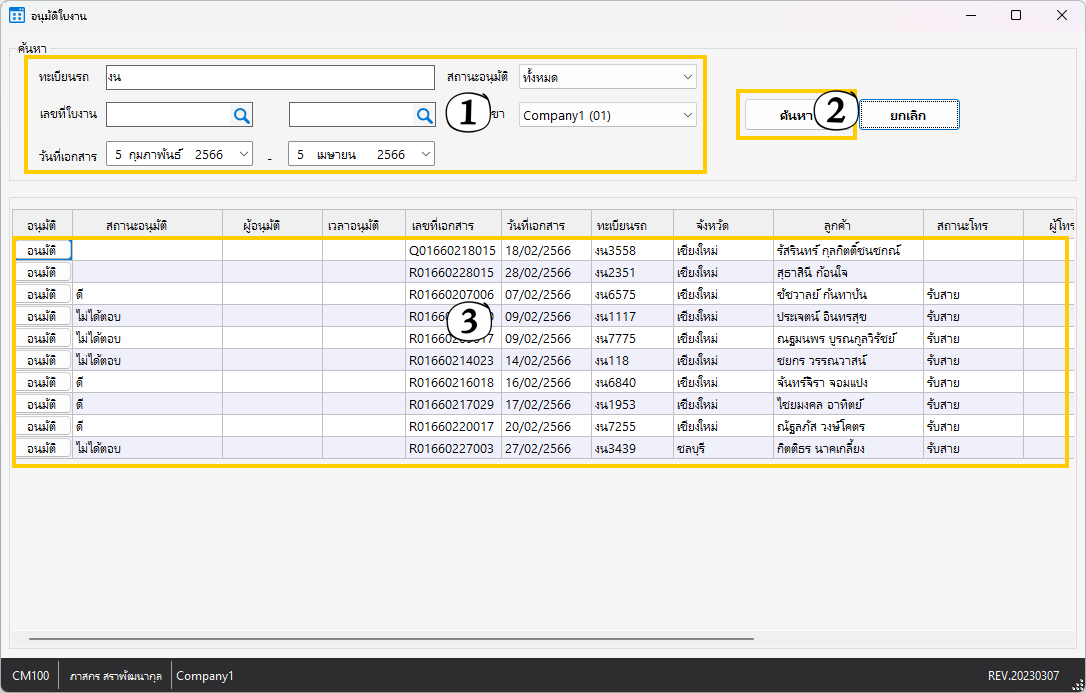Click the จังหวัด column header

[x=711, y=225]
